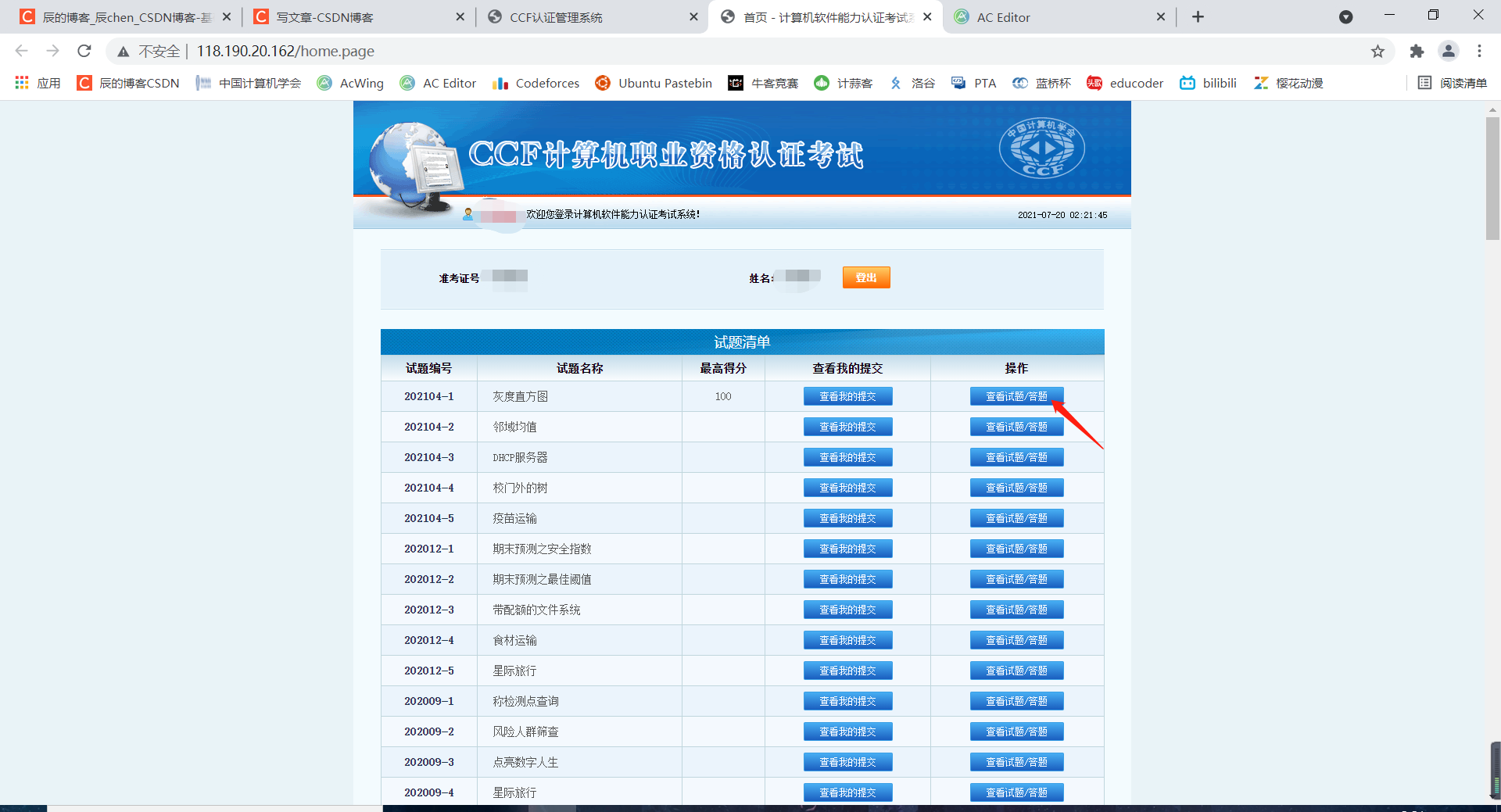View the 灰度直方图 exam problem answers

pos(1016,396)
